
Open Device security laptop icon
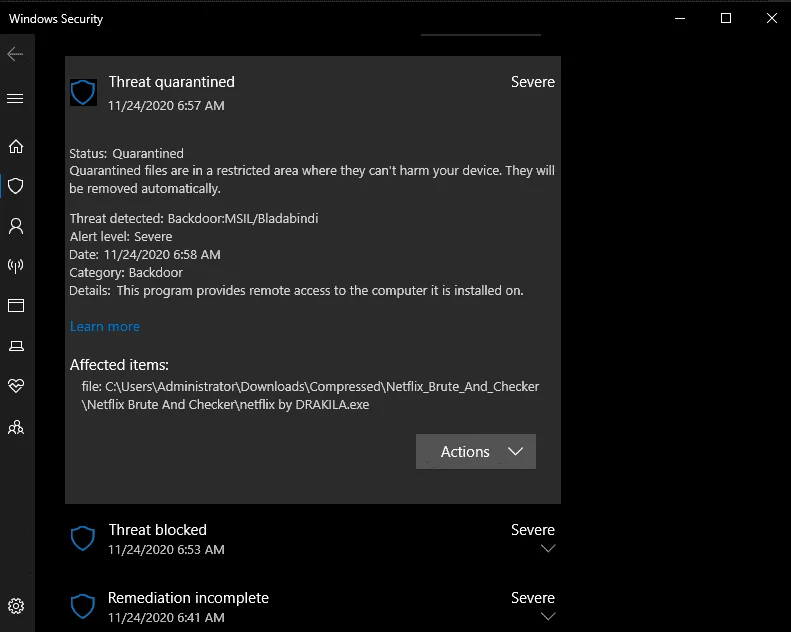tap(16, 346)
